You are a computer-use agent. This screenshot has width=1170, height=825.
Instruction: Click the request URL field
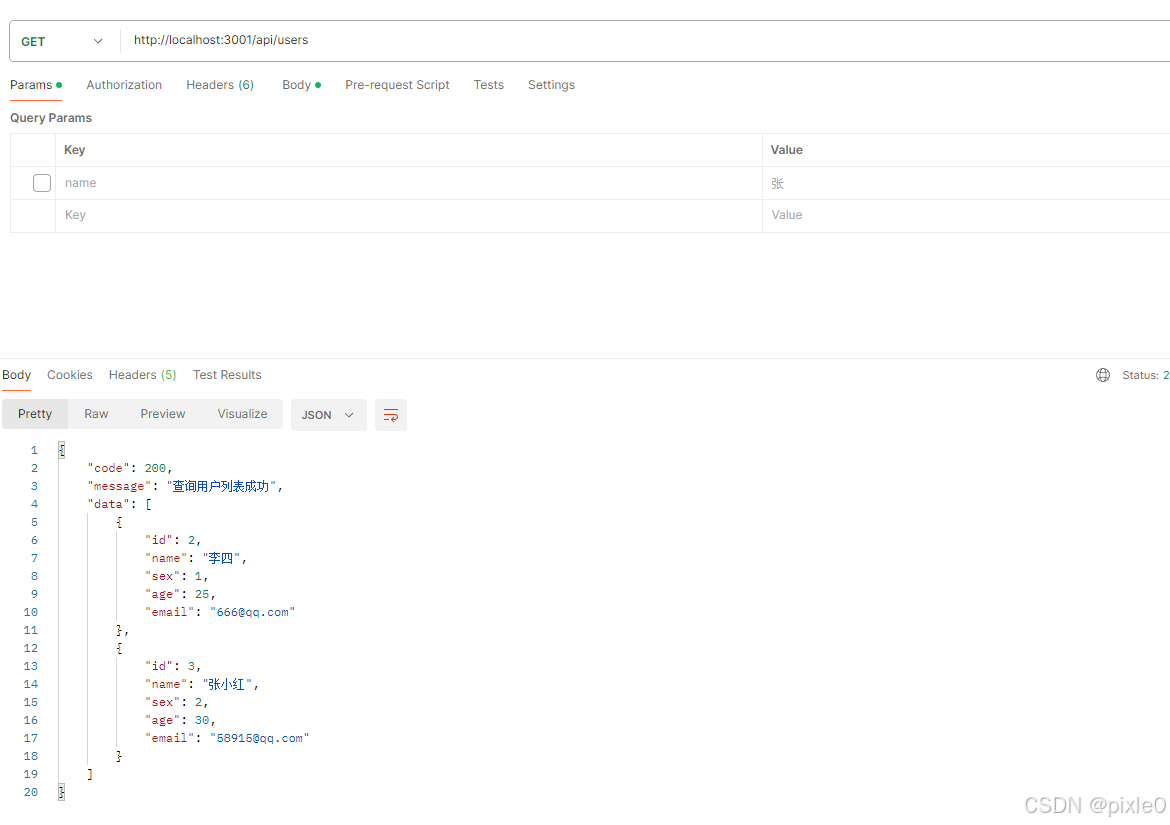(645, 40)
